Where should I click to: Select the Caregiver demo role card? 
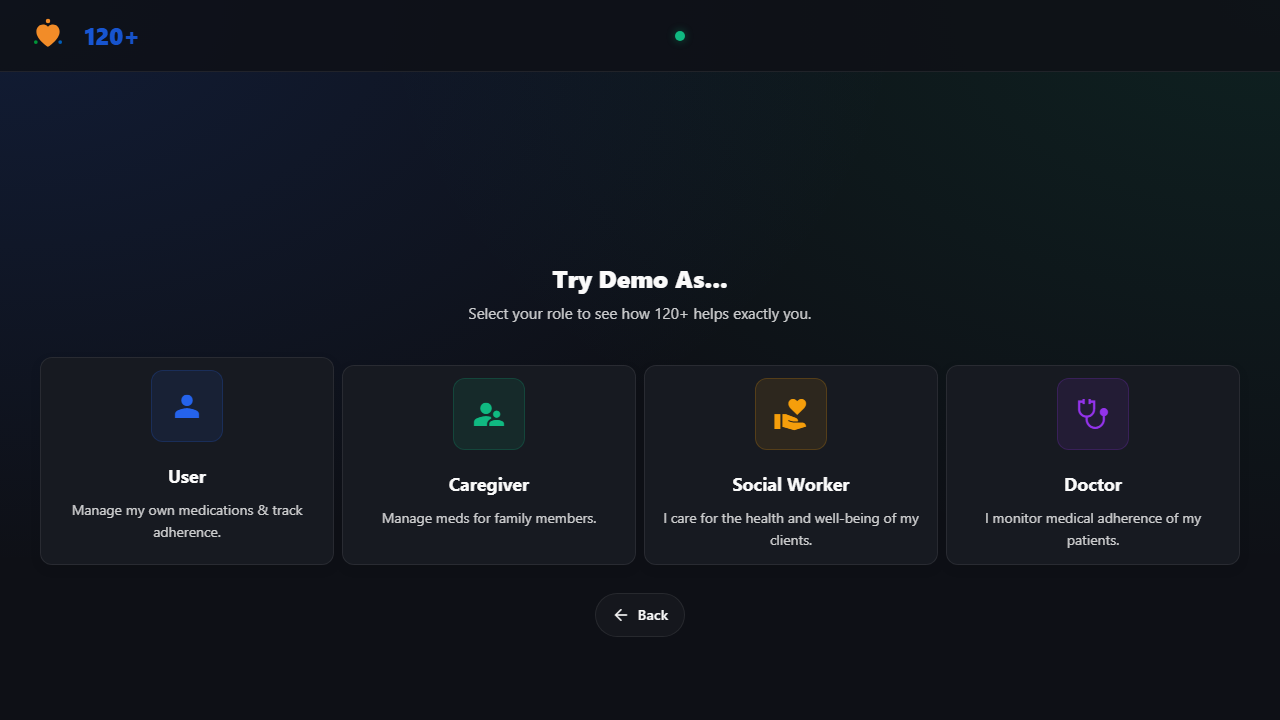point(488,464)
